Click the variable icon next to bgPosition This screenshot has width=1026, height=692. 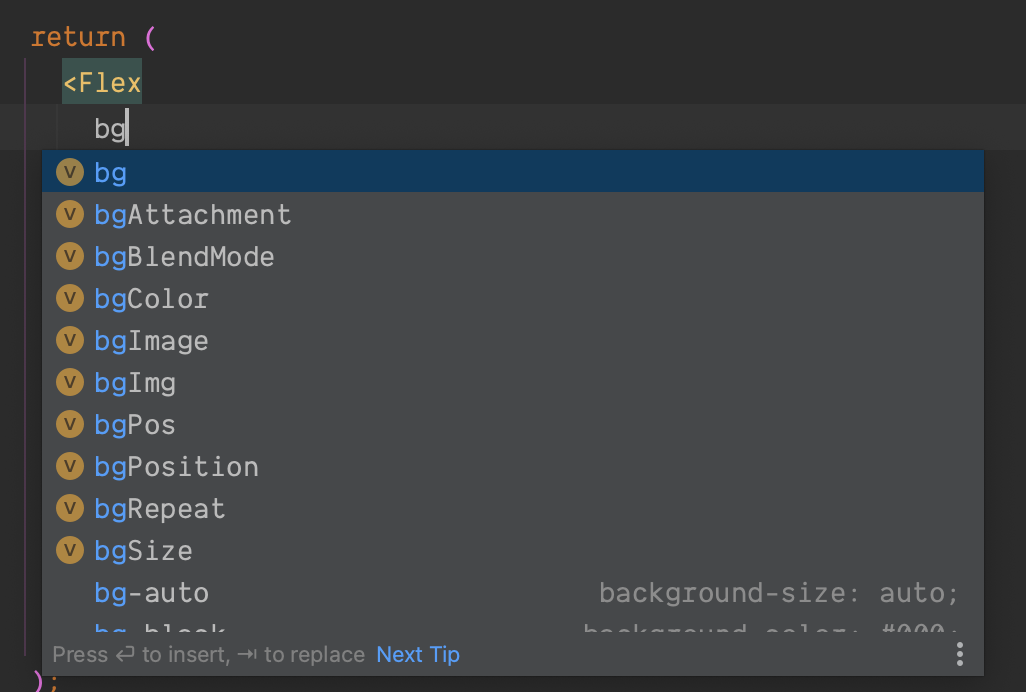pos(69,466)
